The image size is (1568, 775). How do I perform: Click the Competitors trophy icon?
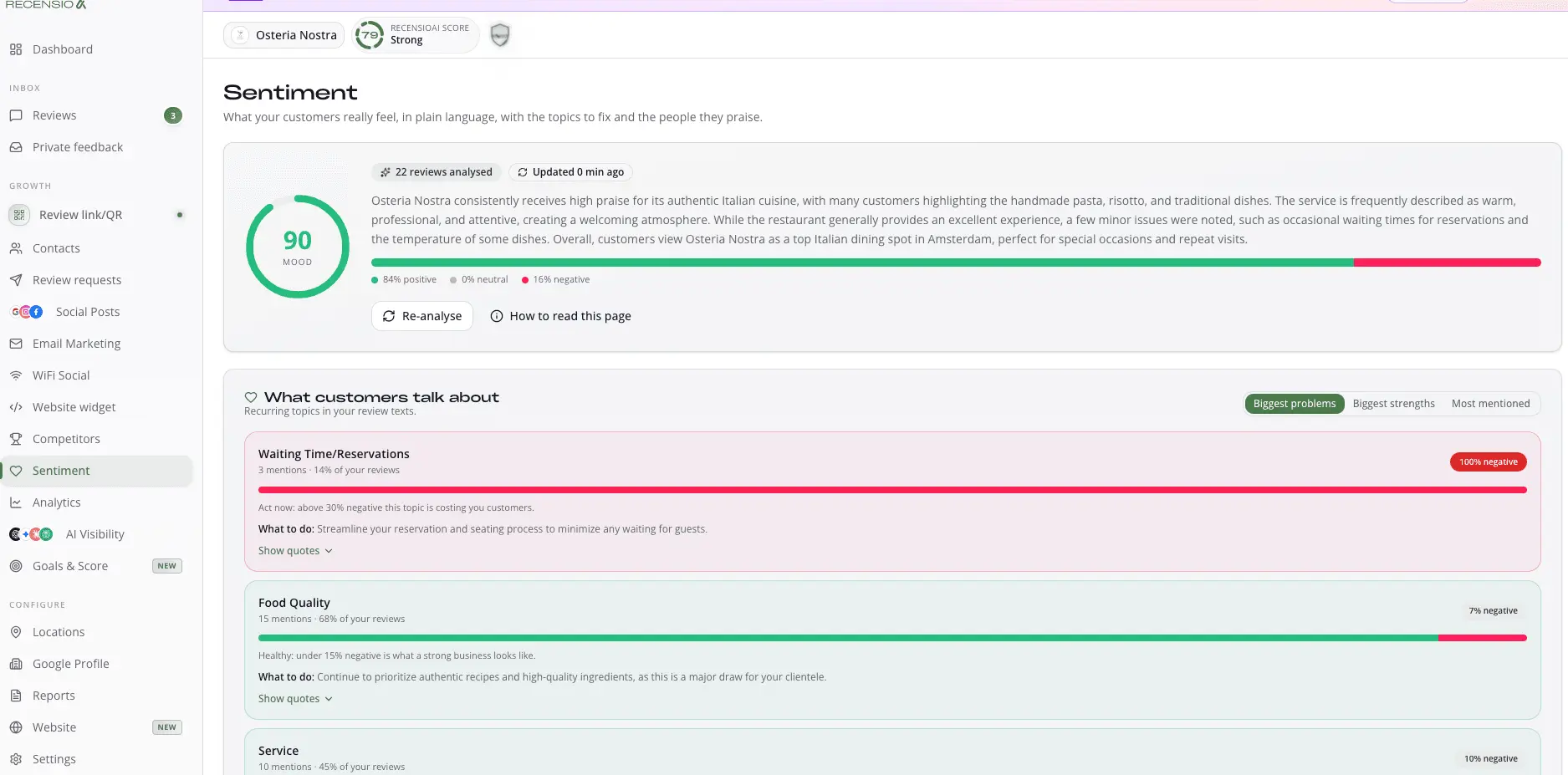click(16, 439)
